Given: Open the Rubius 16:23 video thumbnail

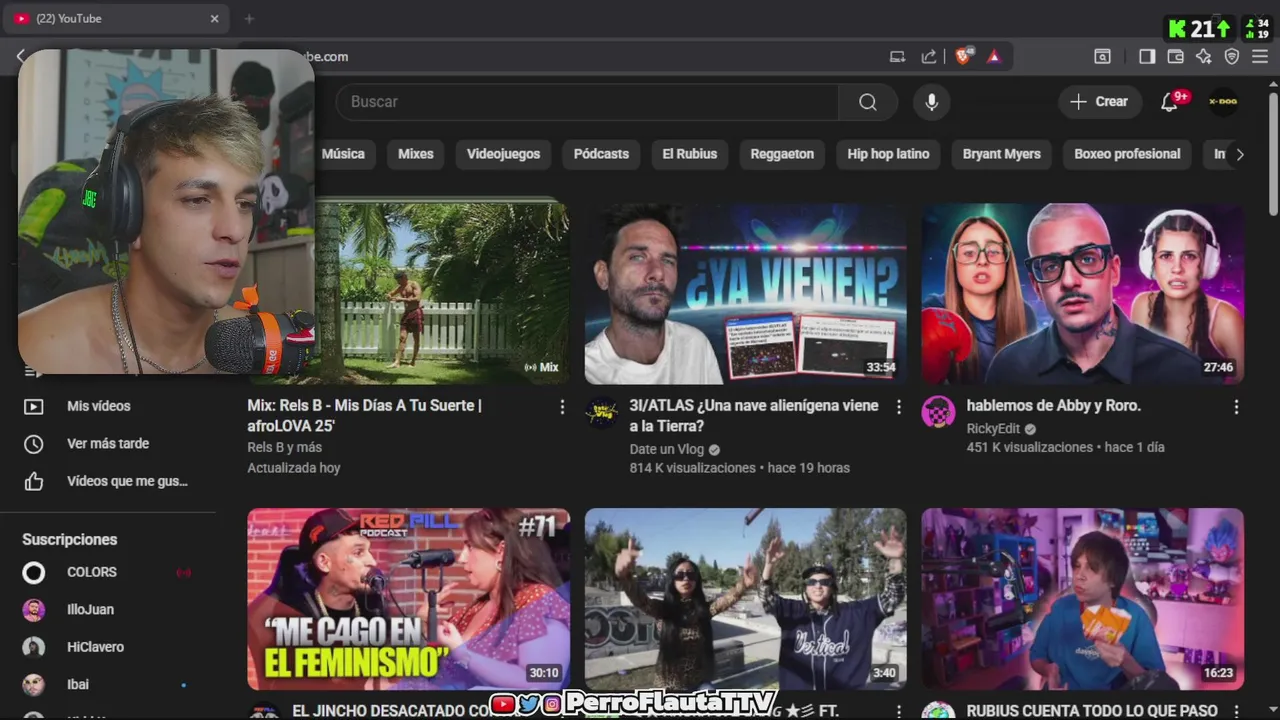Looking at the screenshot, I should [1082, 599].
